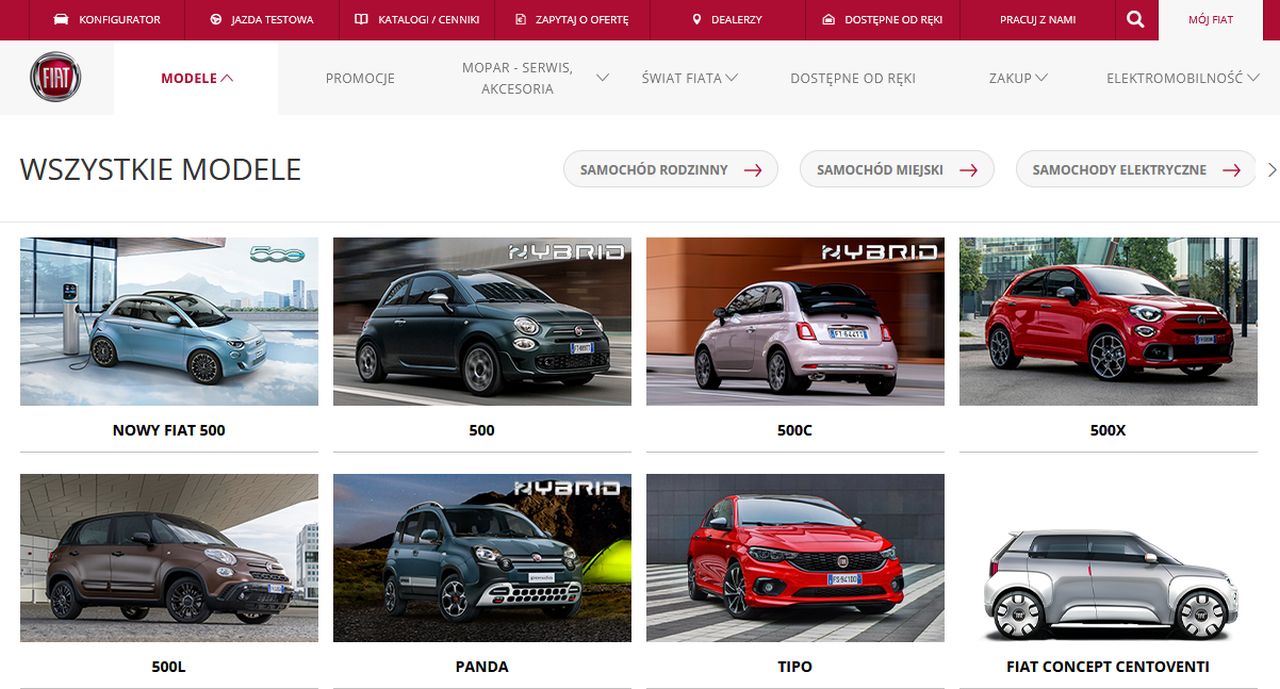The height and width of the screenshot is (689, 1280).
Task: Select the 500 Hybrid car image
Action: [482, 321]
